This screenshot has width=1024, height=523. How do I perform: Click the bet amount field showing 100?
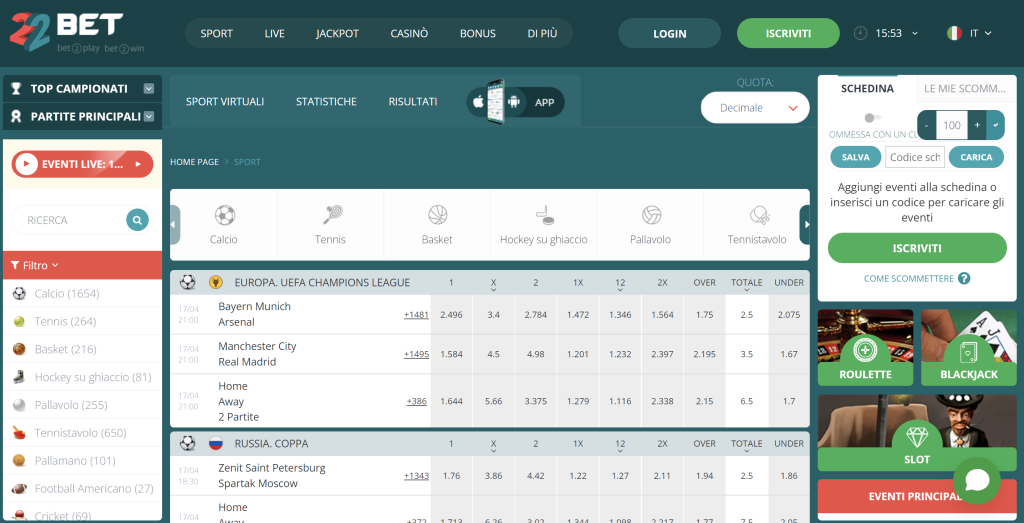pyautogui.click(x=952, y=125)
